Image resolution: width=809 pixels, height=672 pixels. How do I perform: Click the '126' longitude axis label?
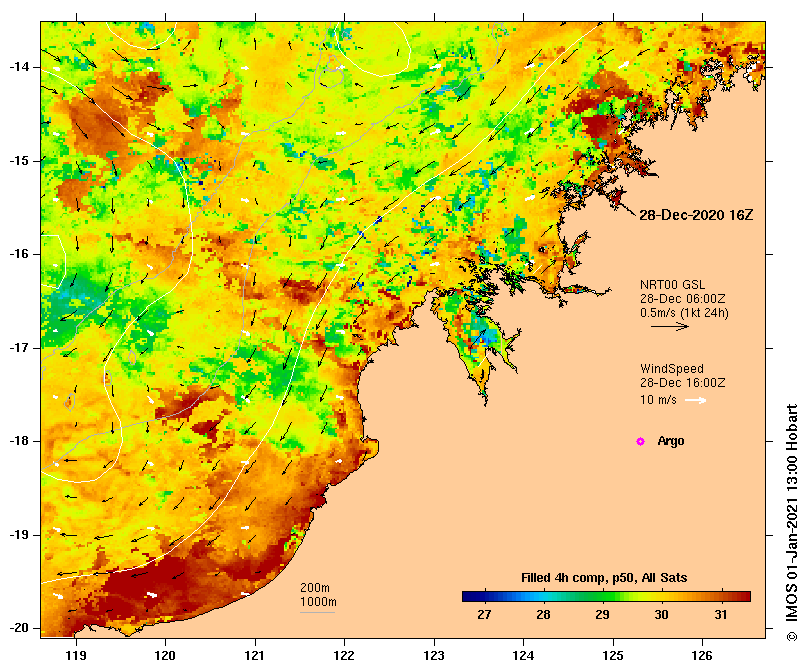coord(702,656)
